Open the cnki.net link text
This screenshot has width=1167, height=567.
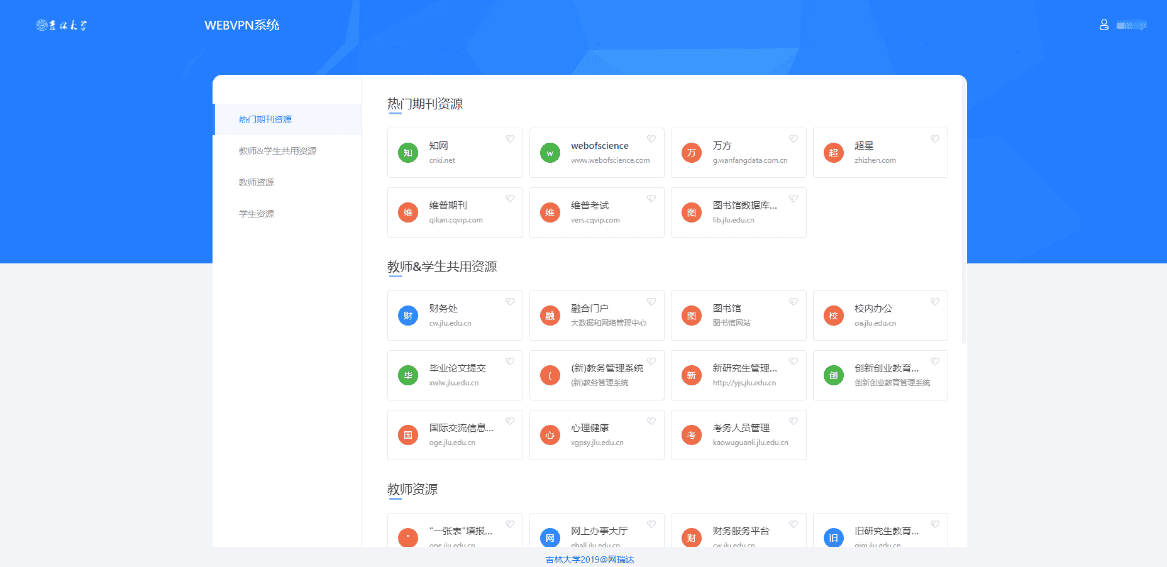(x=442, y=160)
